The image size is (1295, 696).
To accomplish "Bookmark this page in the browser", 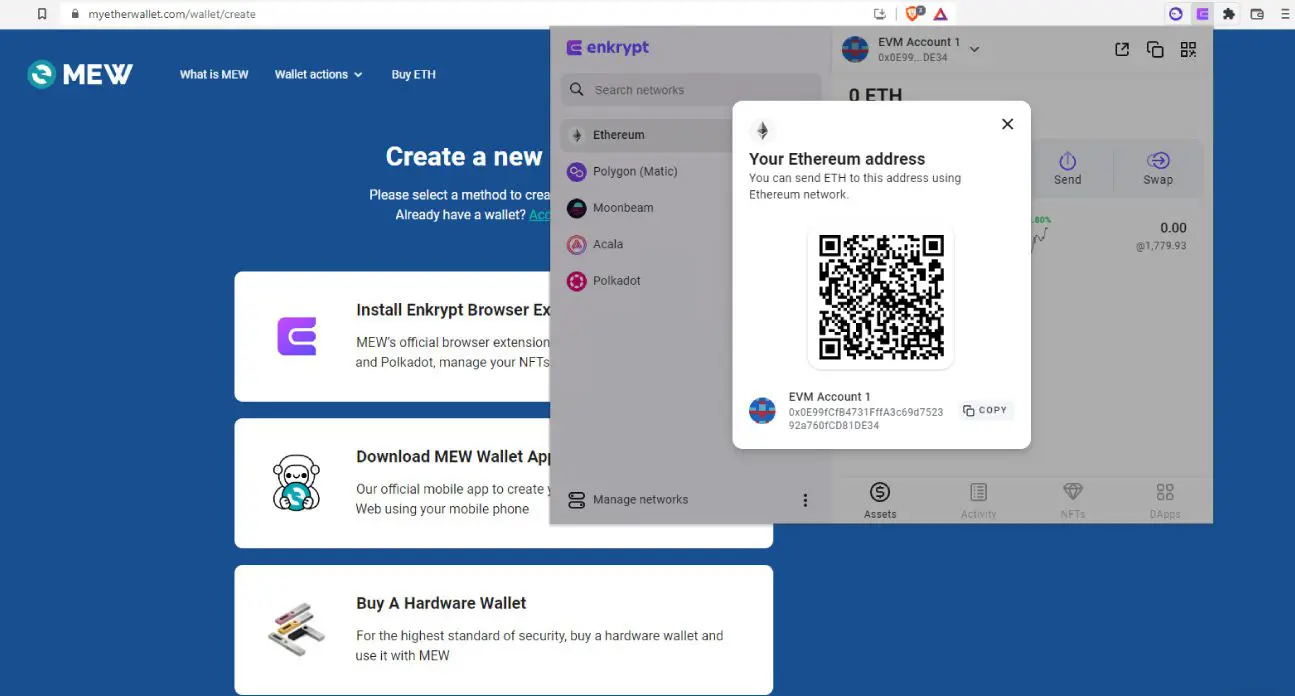I will tap(41, 14).
